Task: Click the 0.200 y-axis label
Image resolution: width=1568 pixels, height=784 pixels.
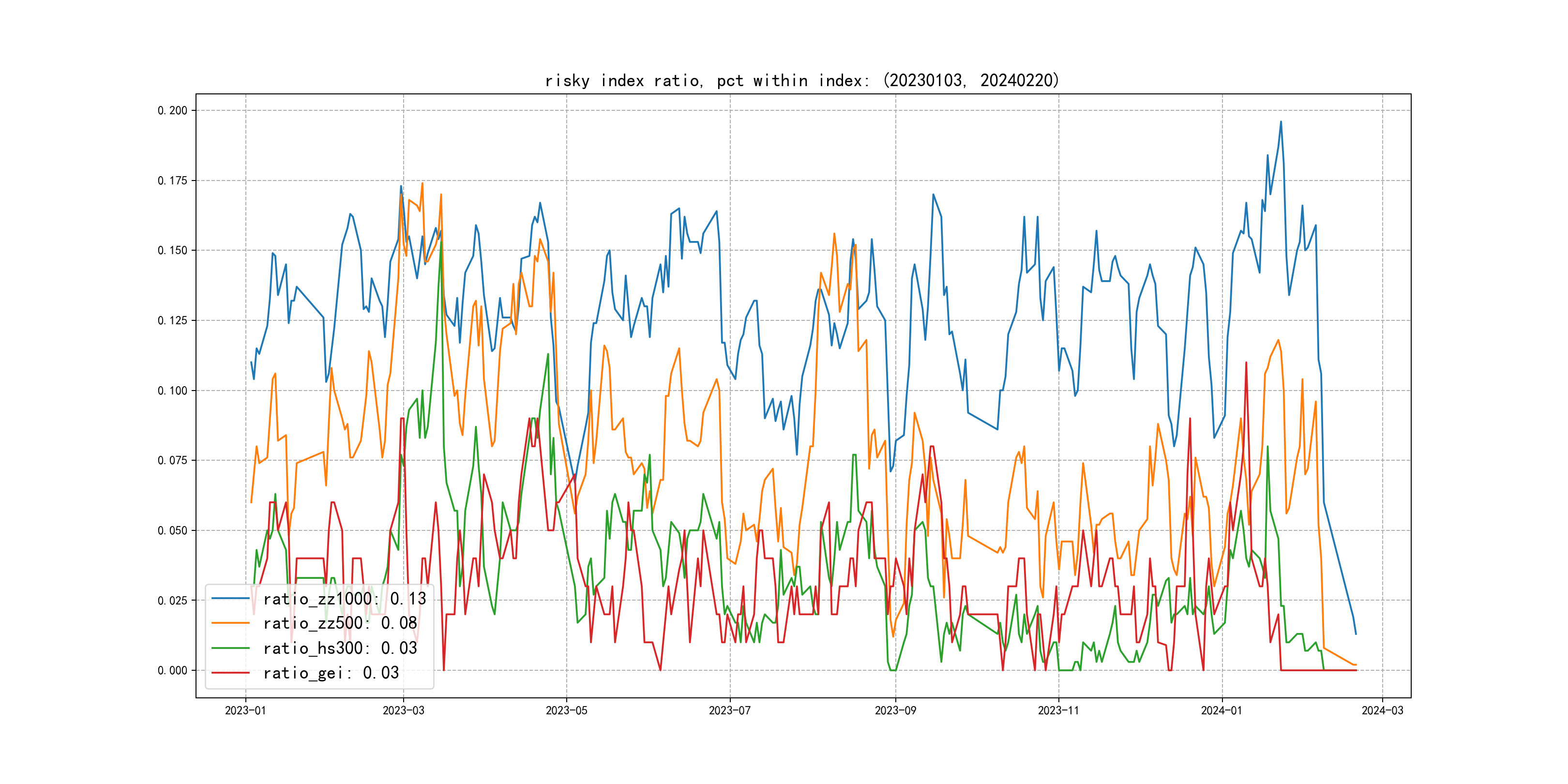Action: pyautogui.click(x=172, y=111)
